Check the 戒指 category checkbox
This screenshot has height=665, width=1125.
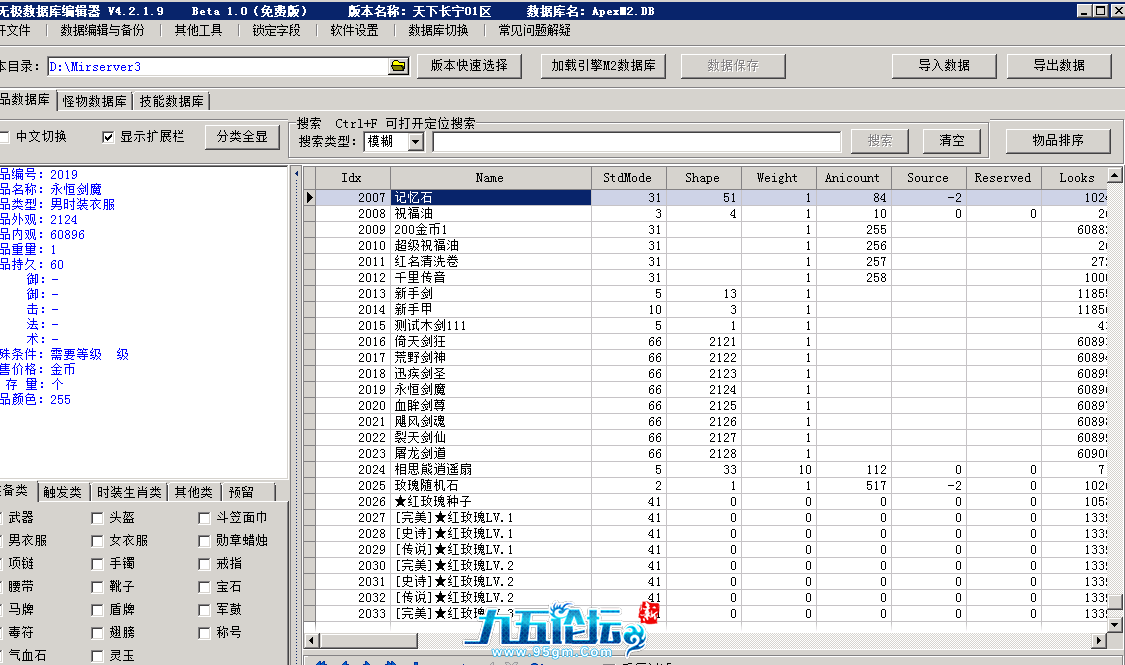pos(206,564)
